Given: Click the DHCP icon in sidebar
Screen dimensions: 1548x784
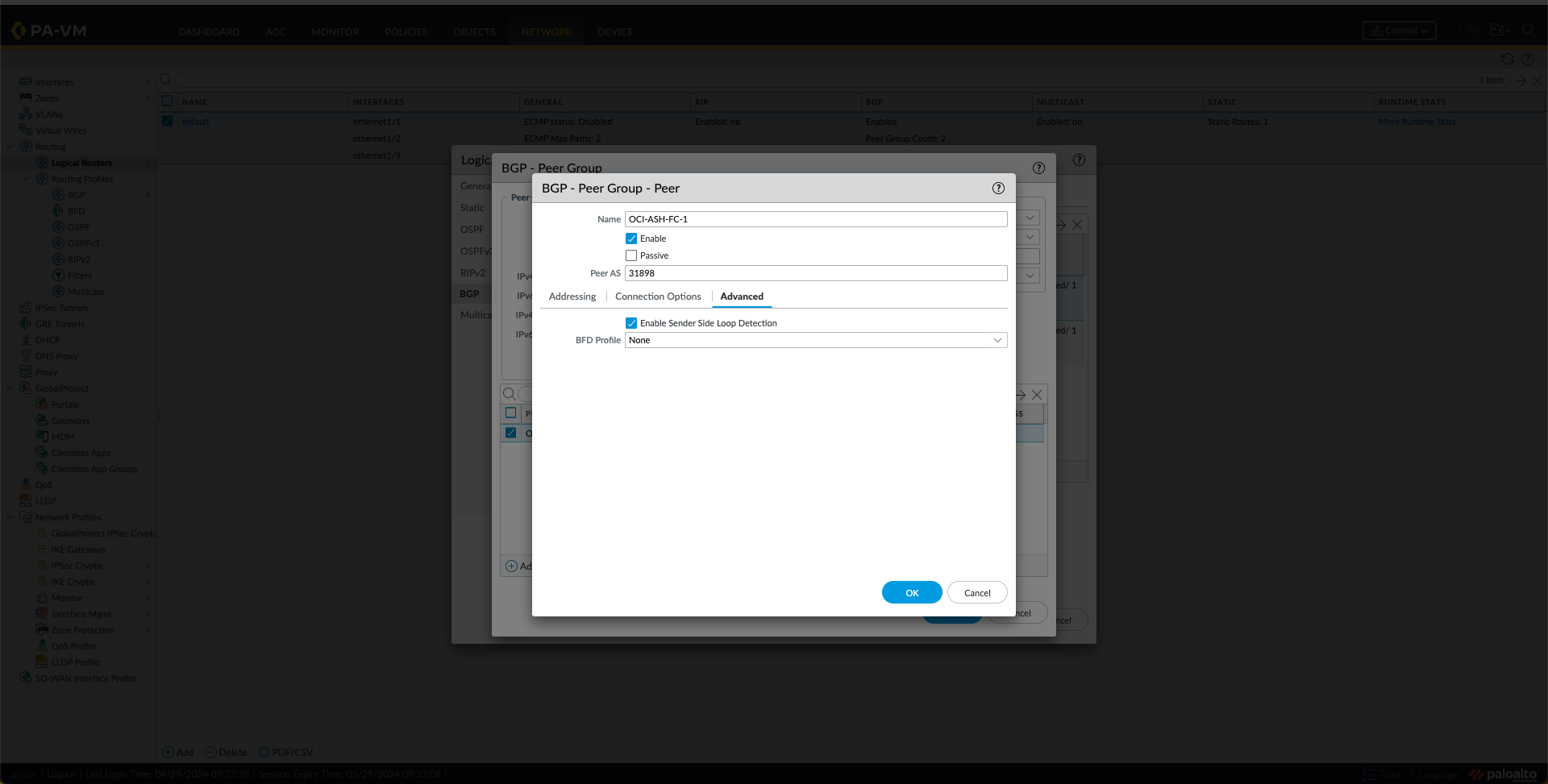Looking at the screenshot, I should (x=26, y=339).
